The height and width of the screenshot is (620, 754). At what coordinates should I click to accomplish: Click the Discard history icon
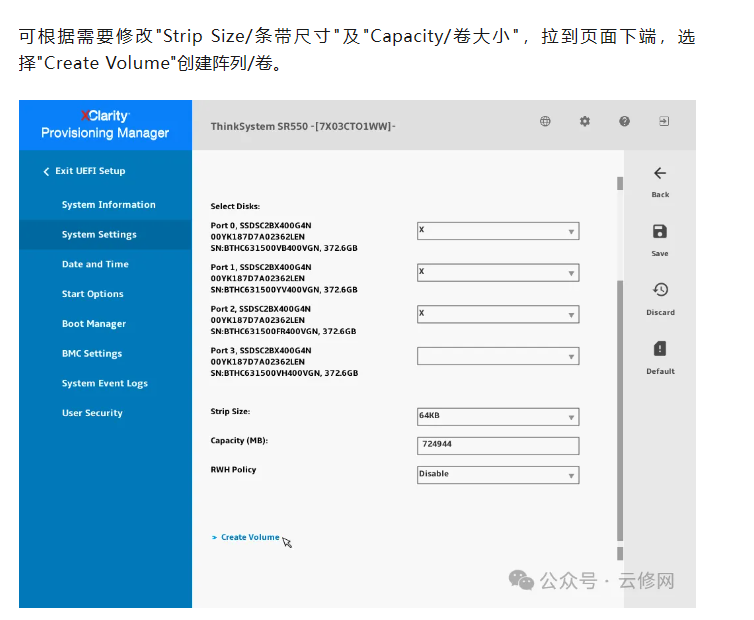tap(660, 290)
